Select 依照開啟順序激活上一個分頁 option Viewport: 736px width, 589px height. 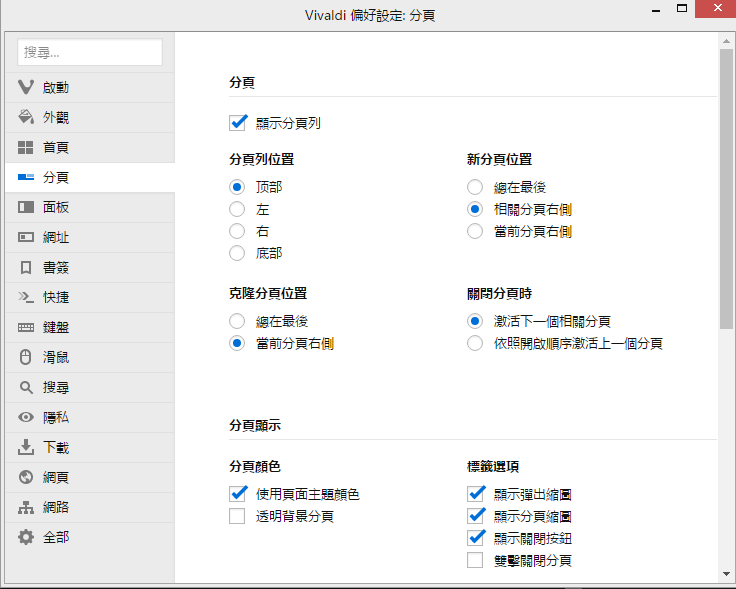click(x=475, y=343)
